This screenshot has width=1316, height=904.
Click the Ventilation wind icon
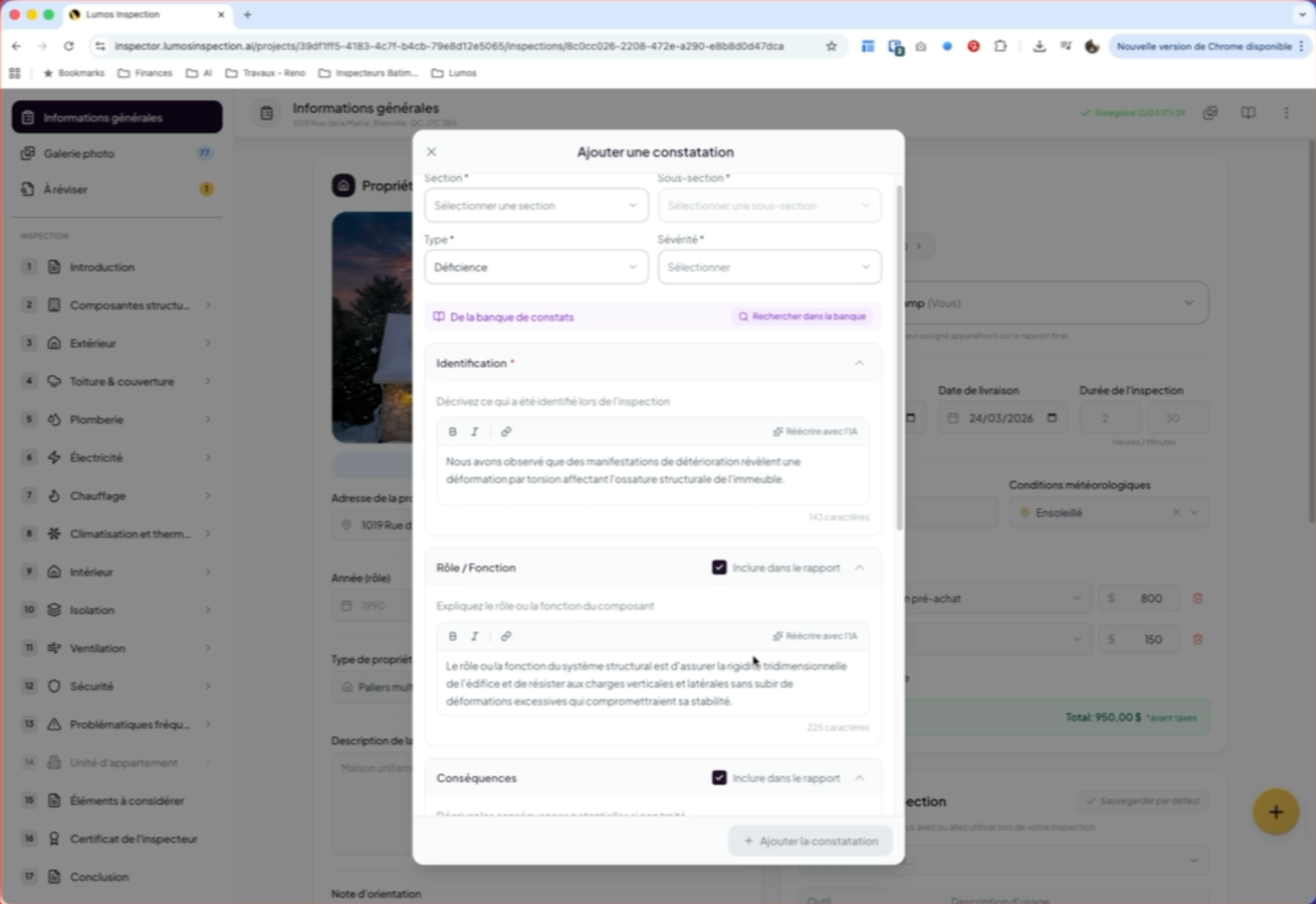click(54, 648)
